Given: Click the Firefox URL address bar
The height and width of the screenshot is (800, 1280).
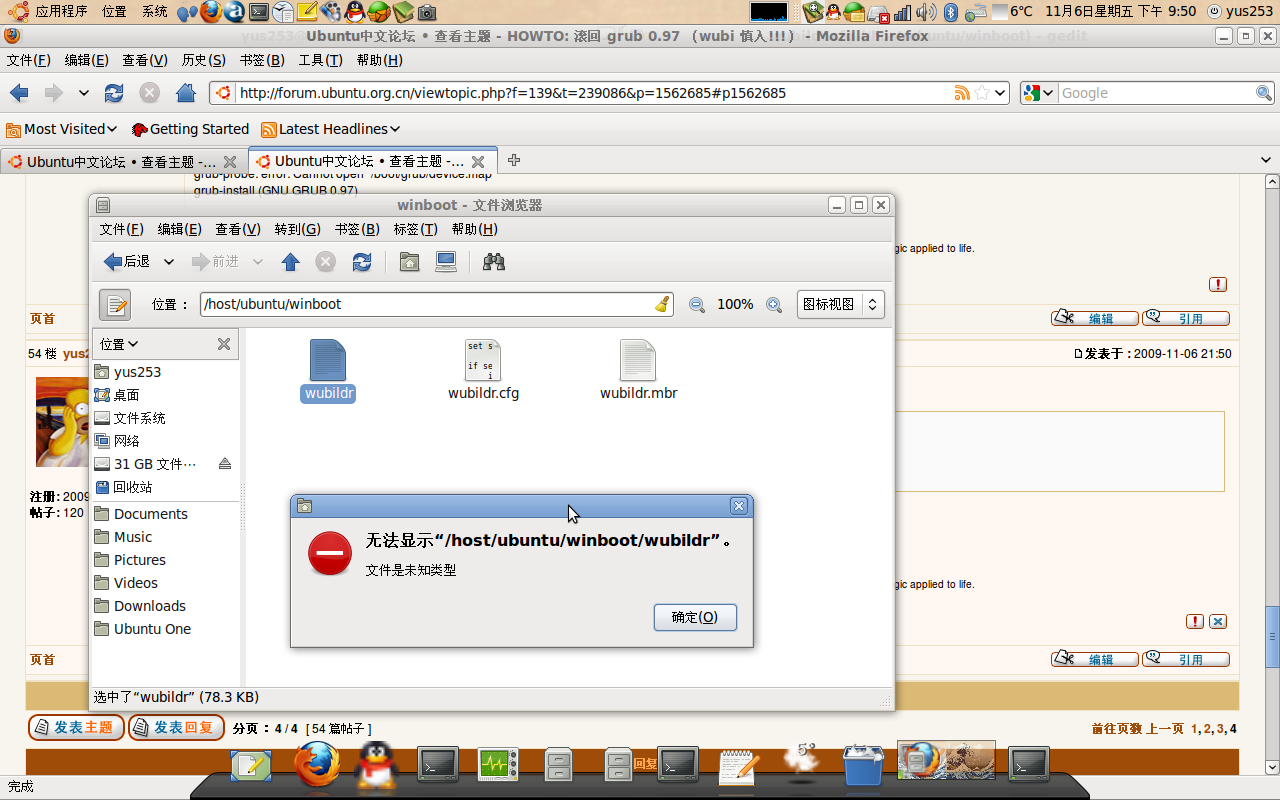Looking at the screenshot, I should [594, 93].
